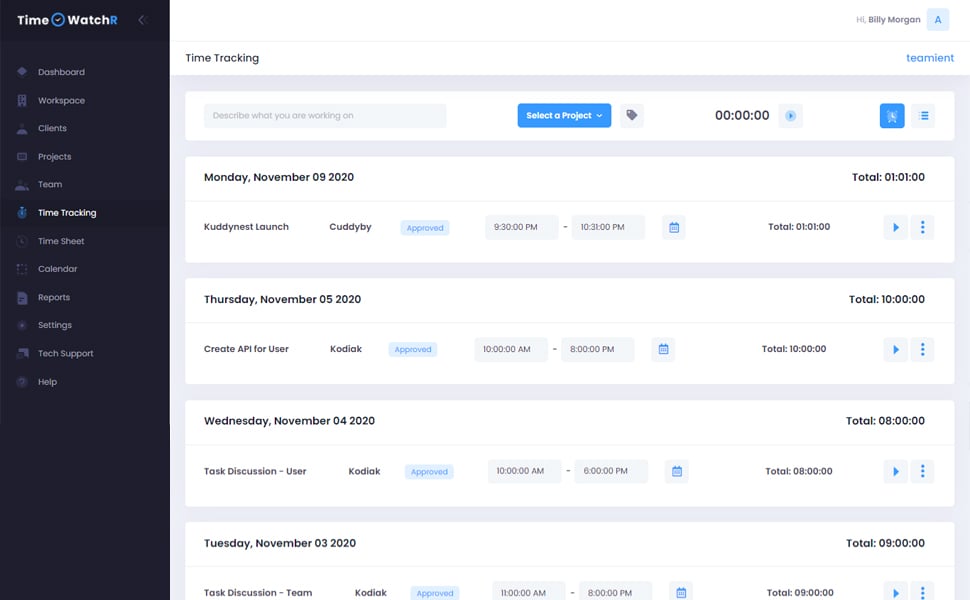
Task: Expand the Select a Project dropdown
Action: tap(564, 115)
